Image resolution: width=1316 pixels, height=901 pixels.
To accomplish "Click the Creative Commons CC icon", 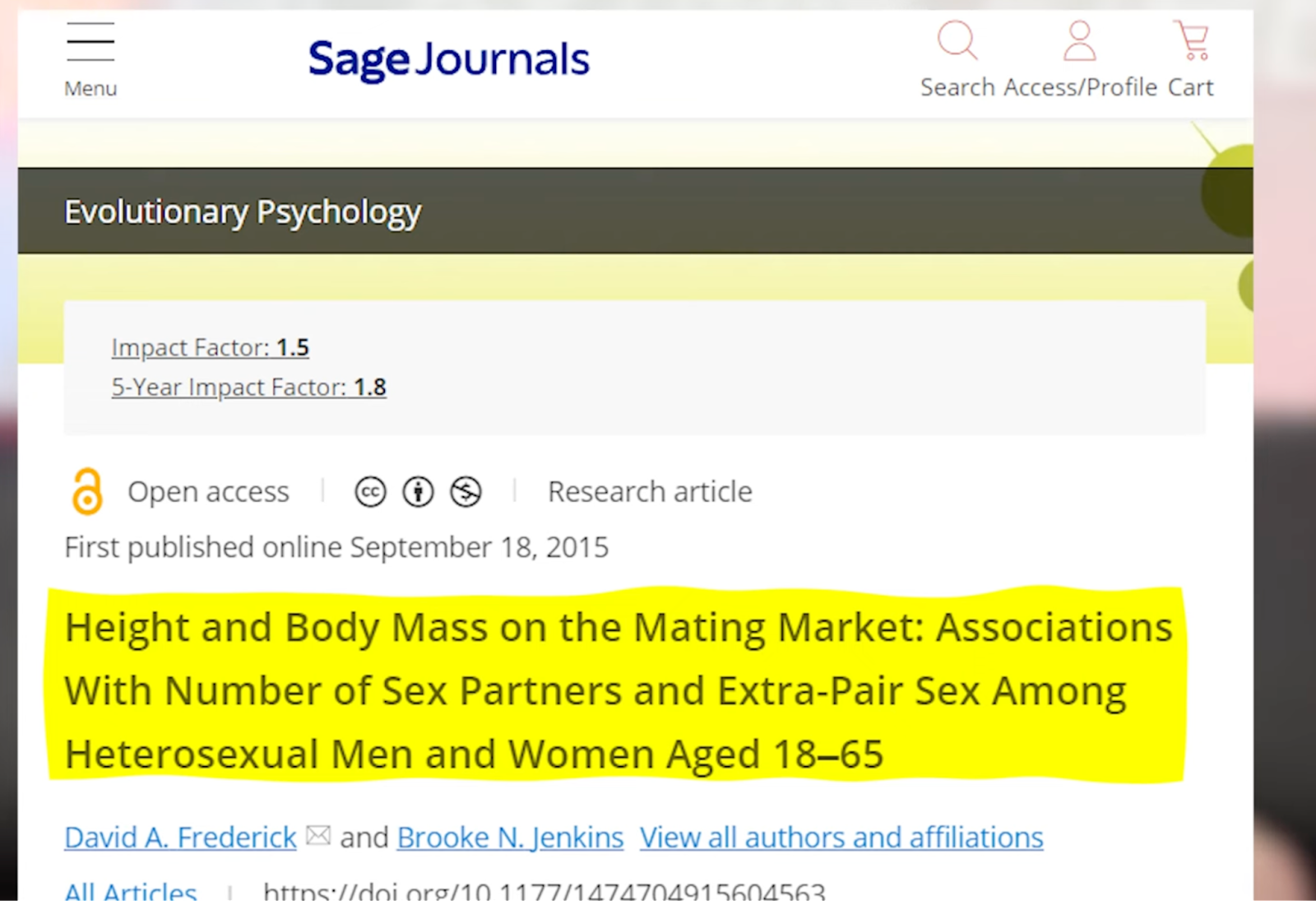I will [x=370, y=492].
